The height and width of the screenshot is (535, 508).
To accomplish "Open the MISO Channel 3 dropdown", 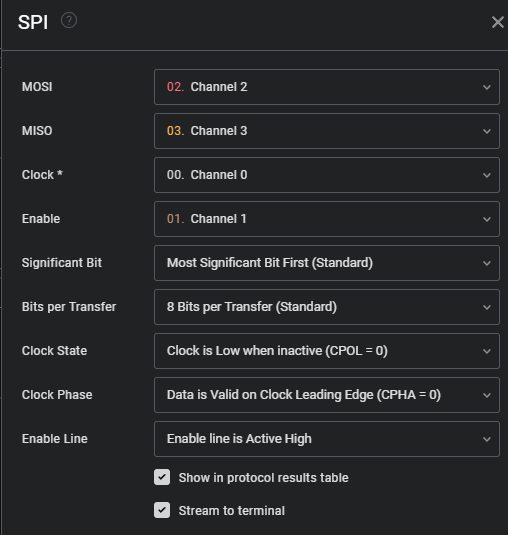I will point(327,131).
